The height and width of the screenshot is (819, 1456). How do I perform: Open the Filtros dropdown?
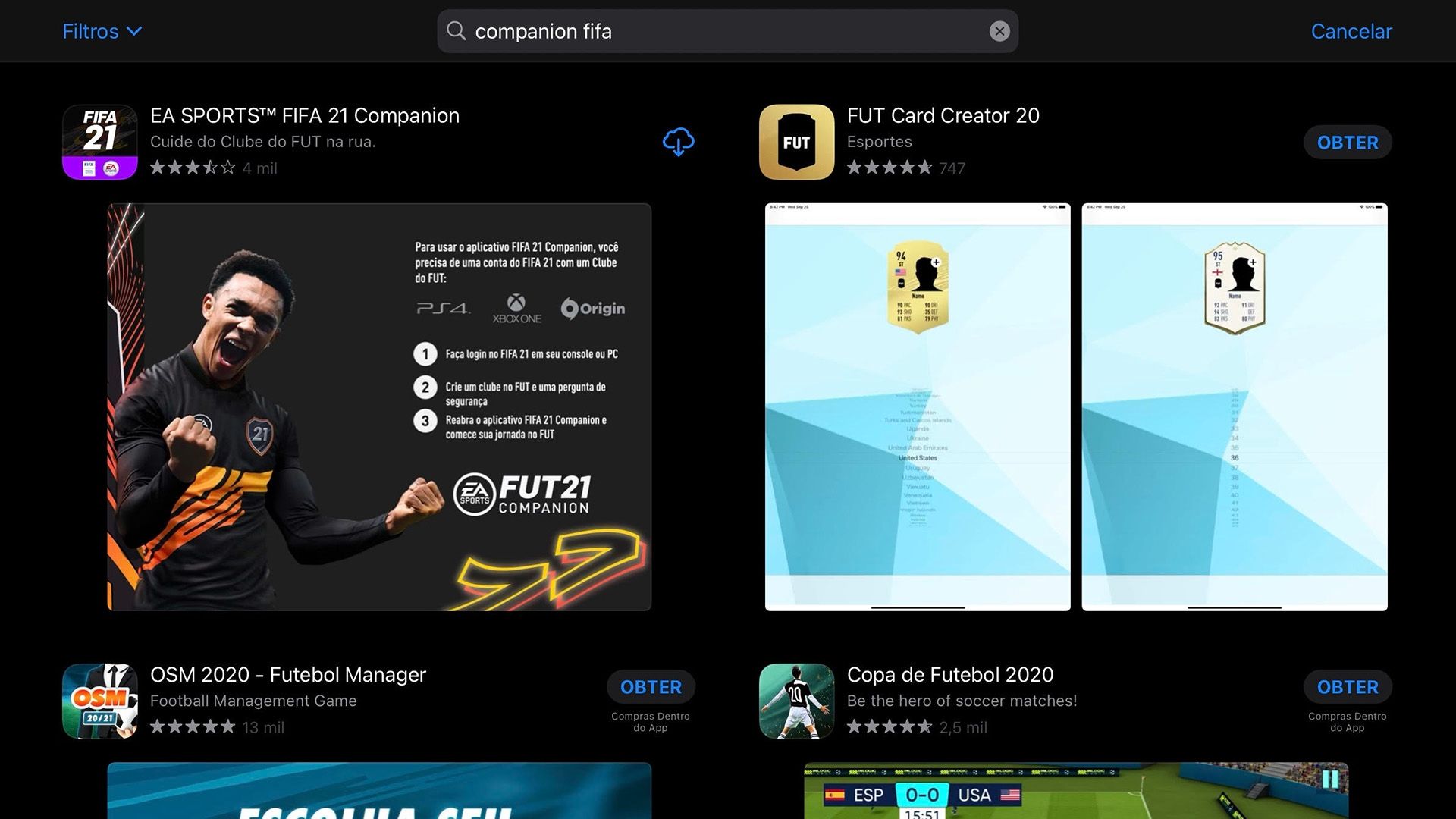click(90, 31)
